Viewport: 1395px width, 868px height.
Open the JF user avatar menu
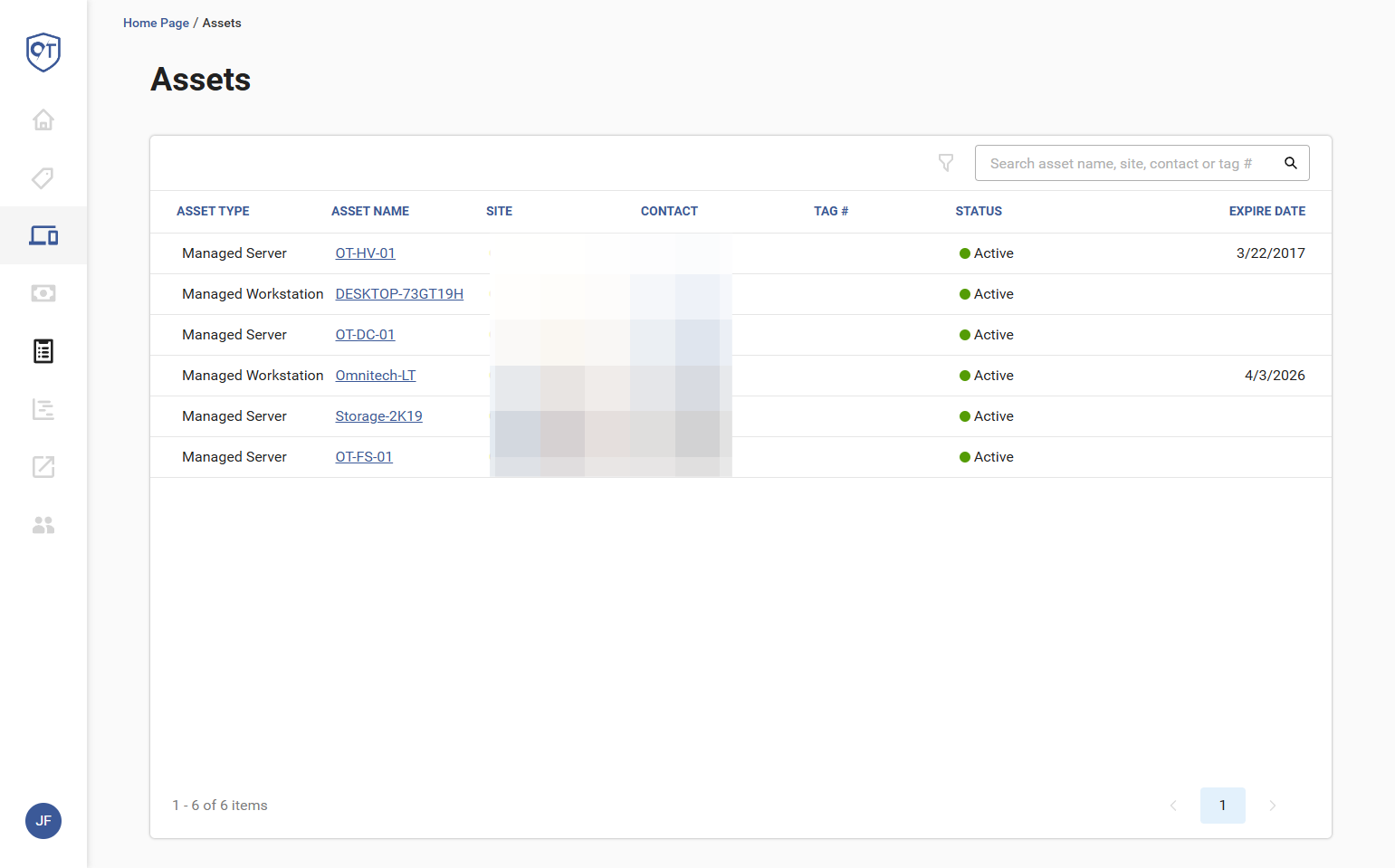[x=43, y=821]
